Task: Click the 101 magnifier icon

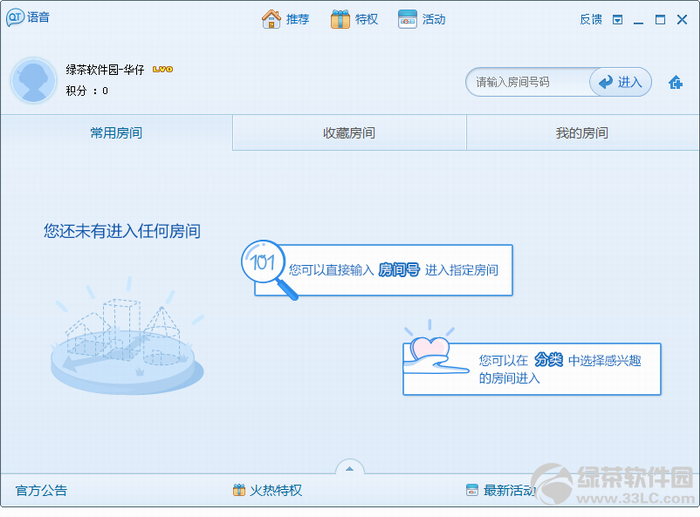Action: coord(268,269)
